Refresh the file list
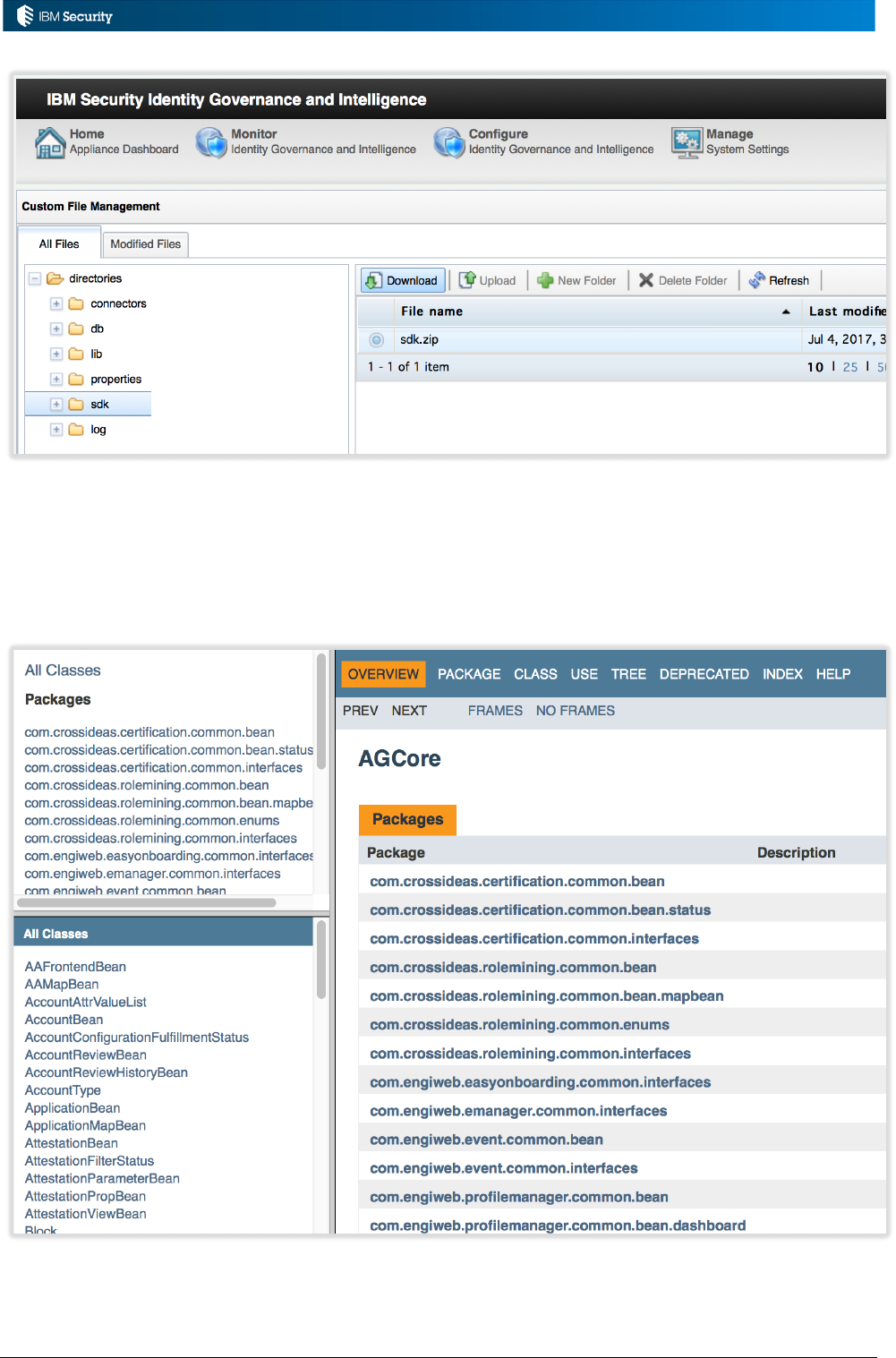The height and width of the screenshot is (1358, 896). (779, 280)
